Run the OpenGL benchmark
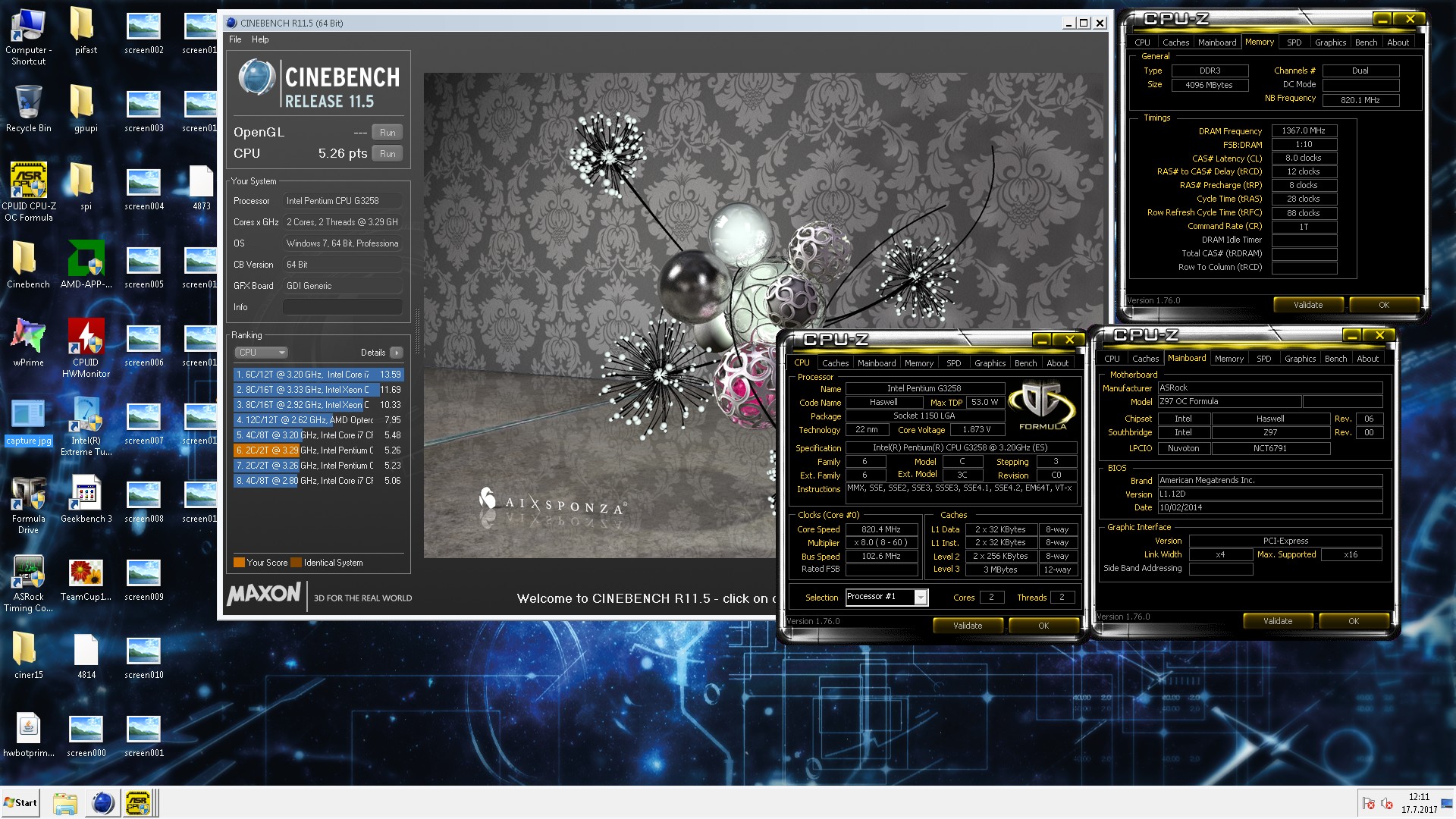 pyautogui.click(x=388, y=133)
